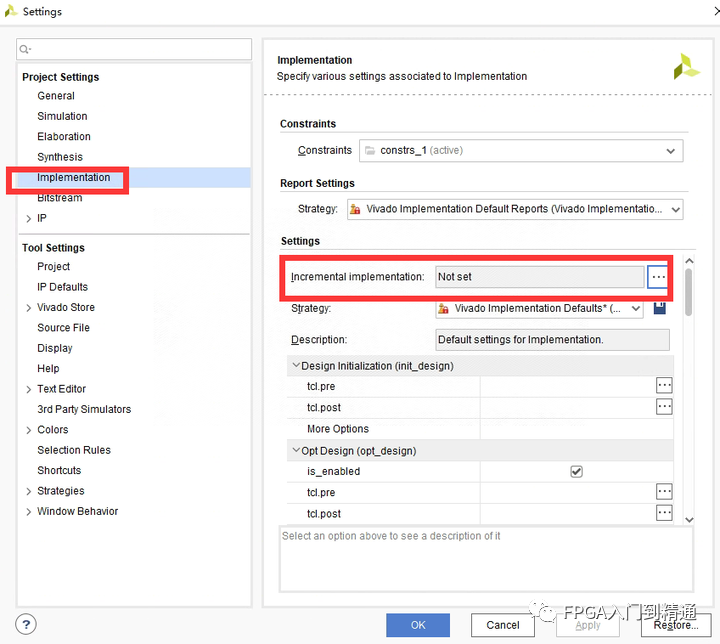Select 3rd Party Simulators page
720x644 pixels.
[84, 409]
